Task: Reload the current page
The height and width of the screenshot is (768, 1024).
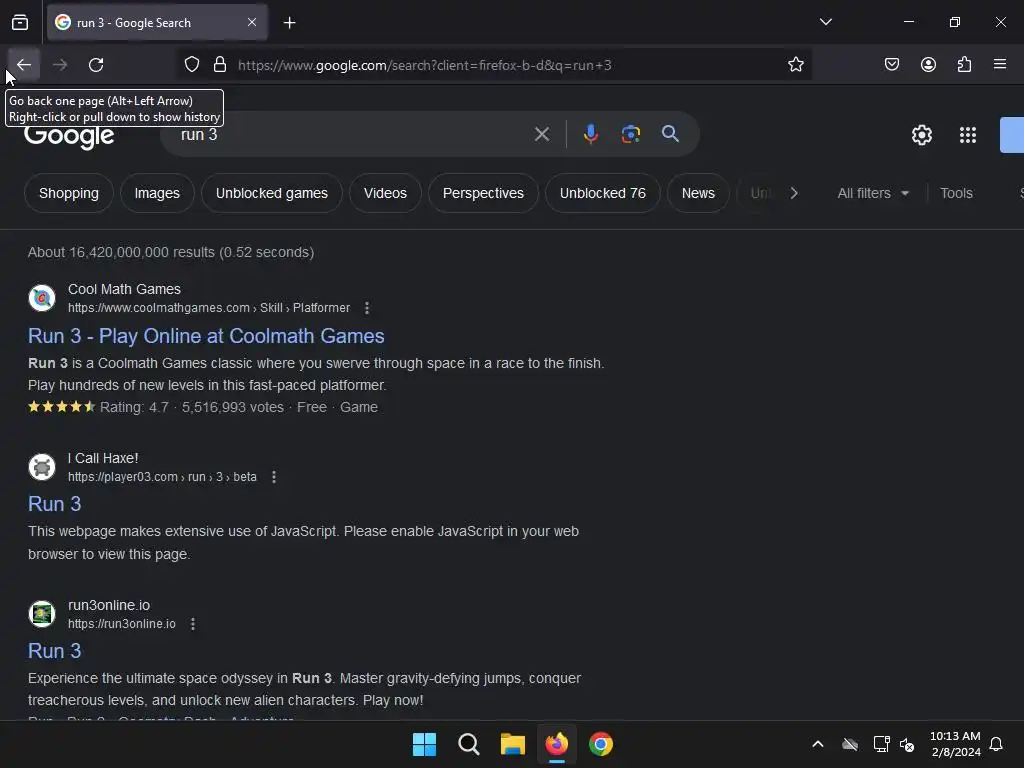Action: [96, 65]
